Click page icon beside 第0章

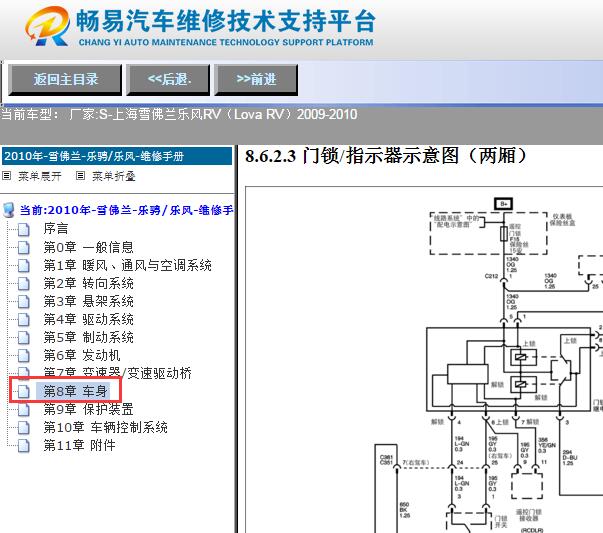coord(24,247)
